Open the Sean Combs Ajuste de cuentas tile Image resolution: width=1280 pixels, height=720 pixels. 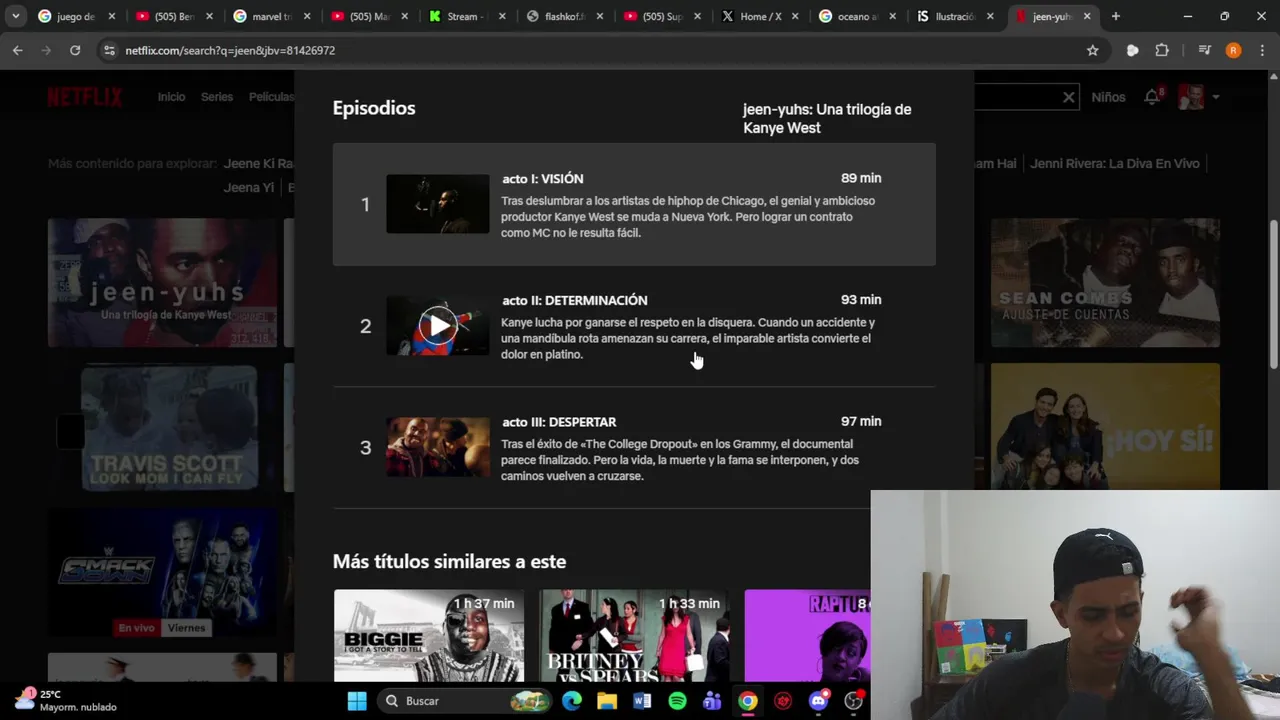(1105, 283)
